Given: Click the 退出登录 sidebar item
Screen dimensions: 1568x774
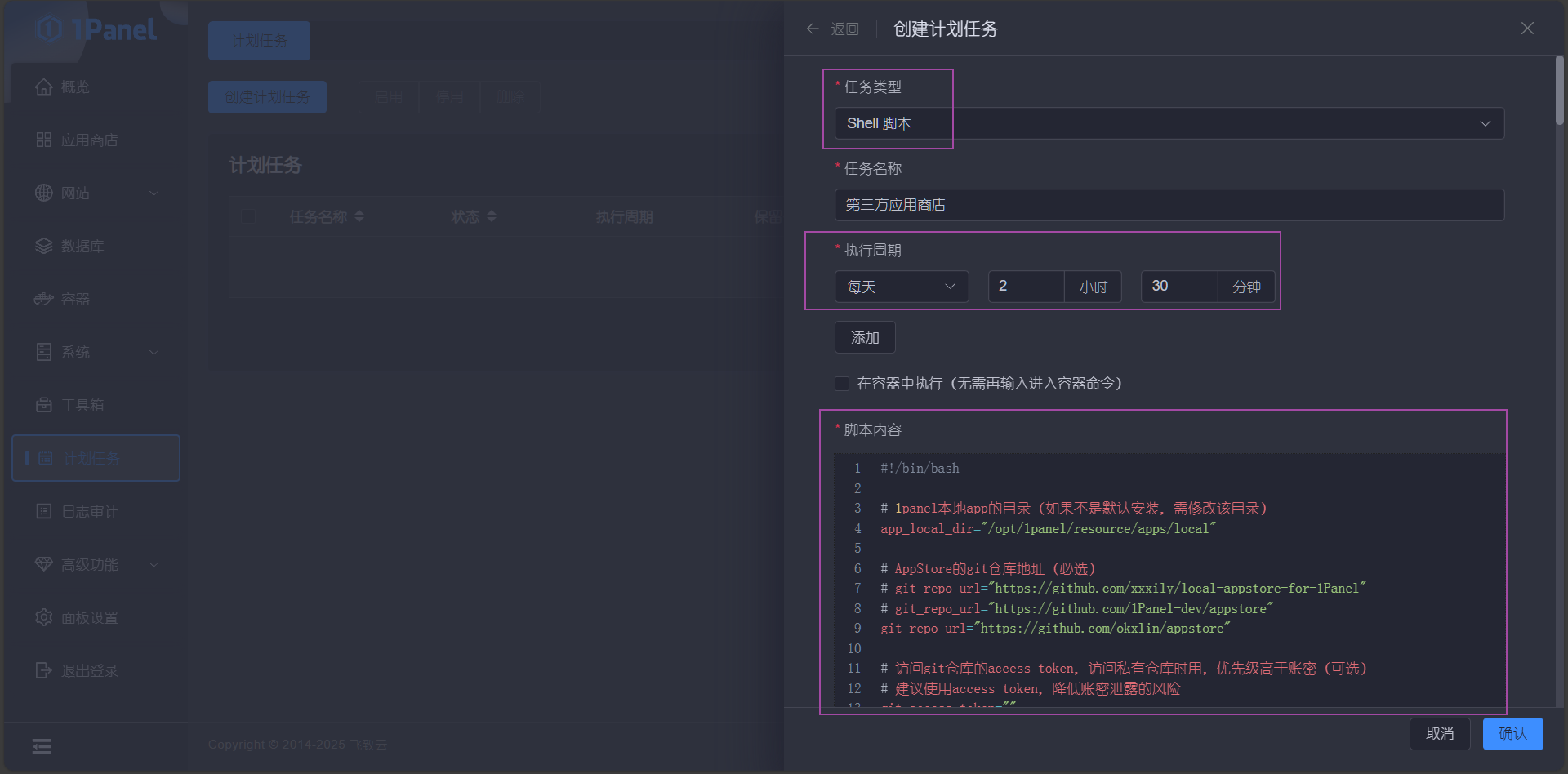Looking at the screenshot, I should 96,670.
